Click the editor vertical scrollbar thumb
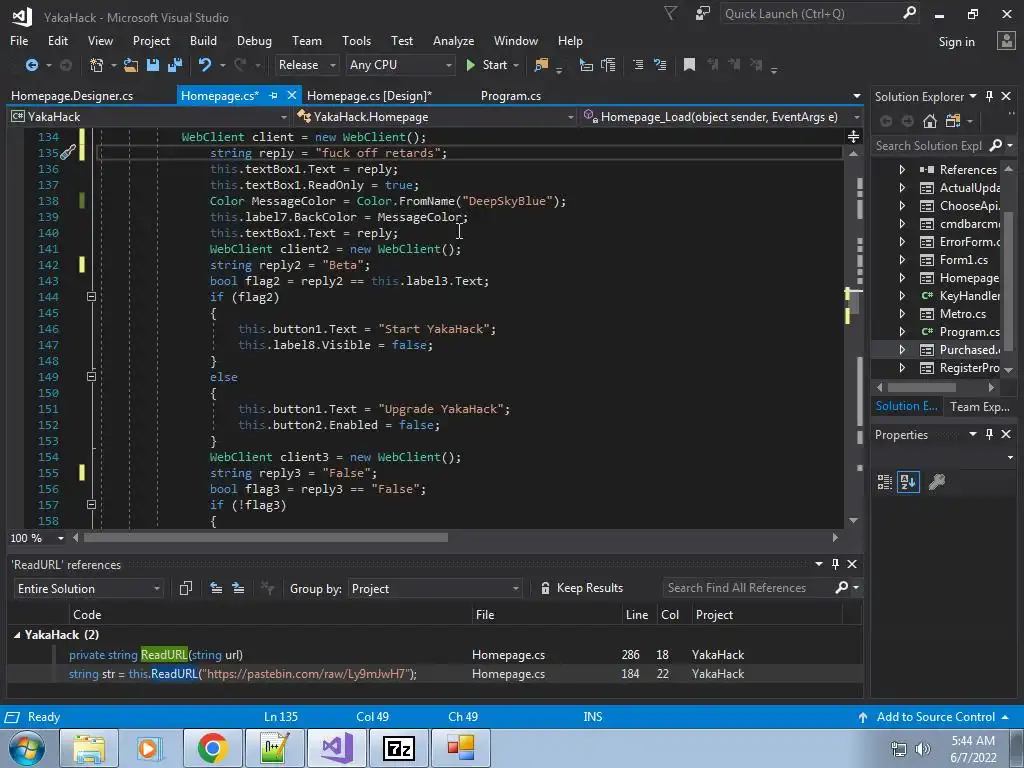 853,302
